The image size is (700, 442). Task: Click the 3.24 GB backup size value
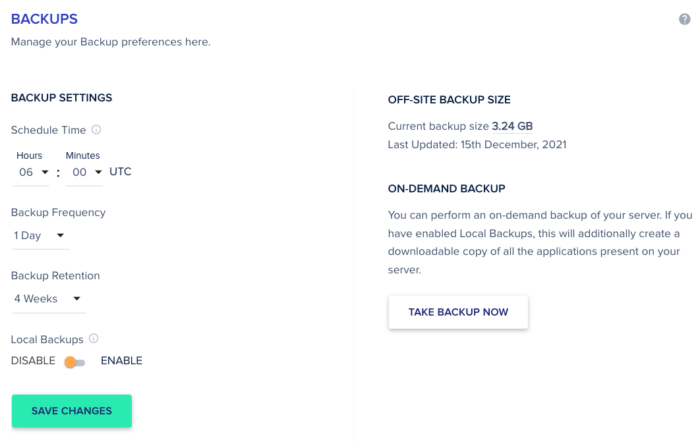coord(513,127)
